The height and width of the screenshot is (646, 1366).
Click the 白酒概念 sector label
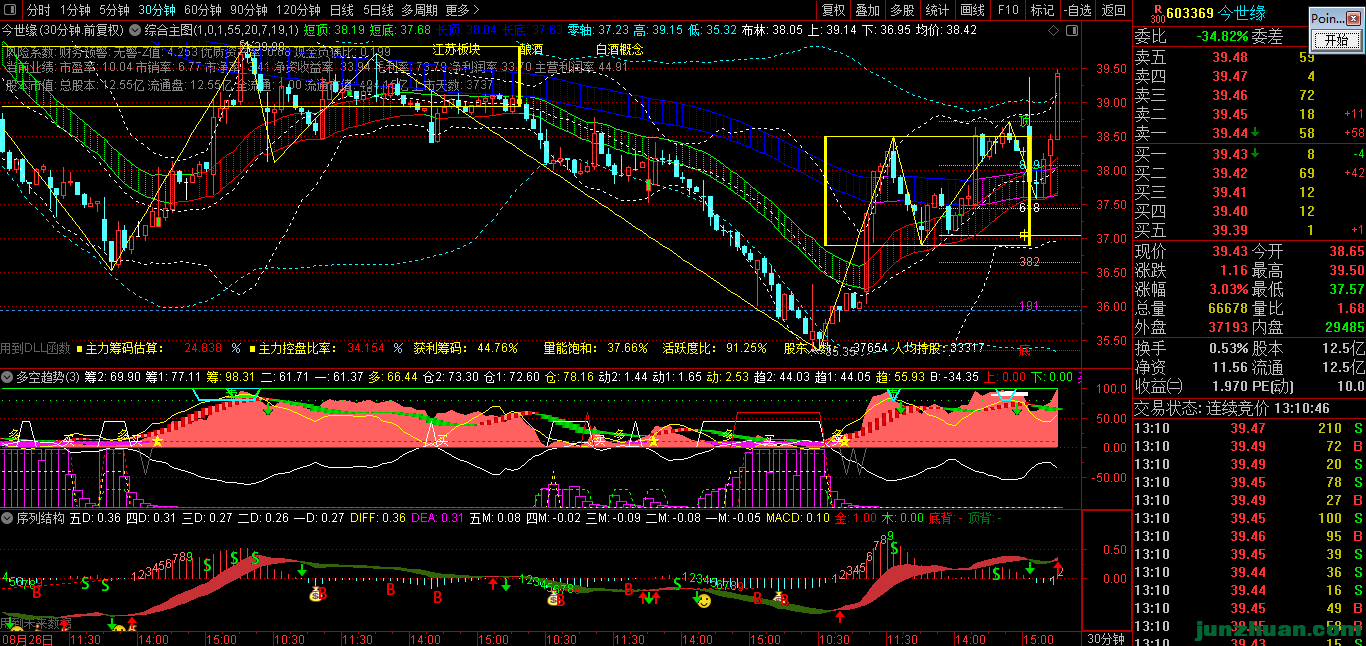click(x=619, y=49)
